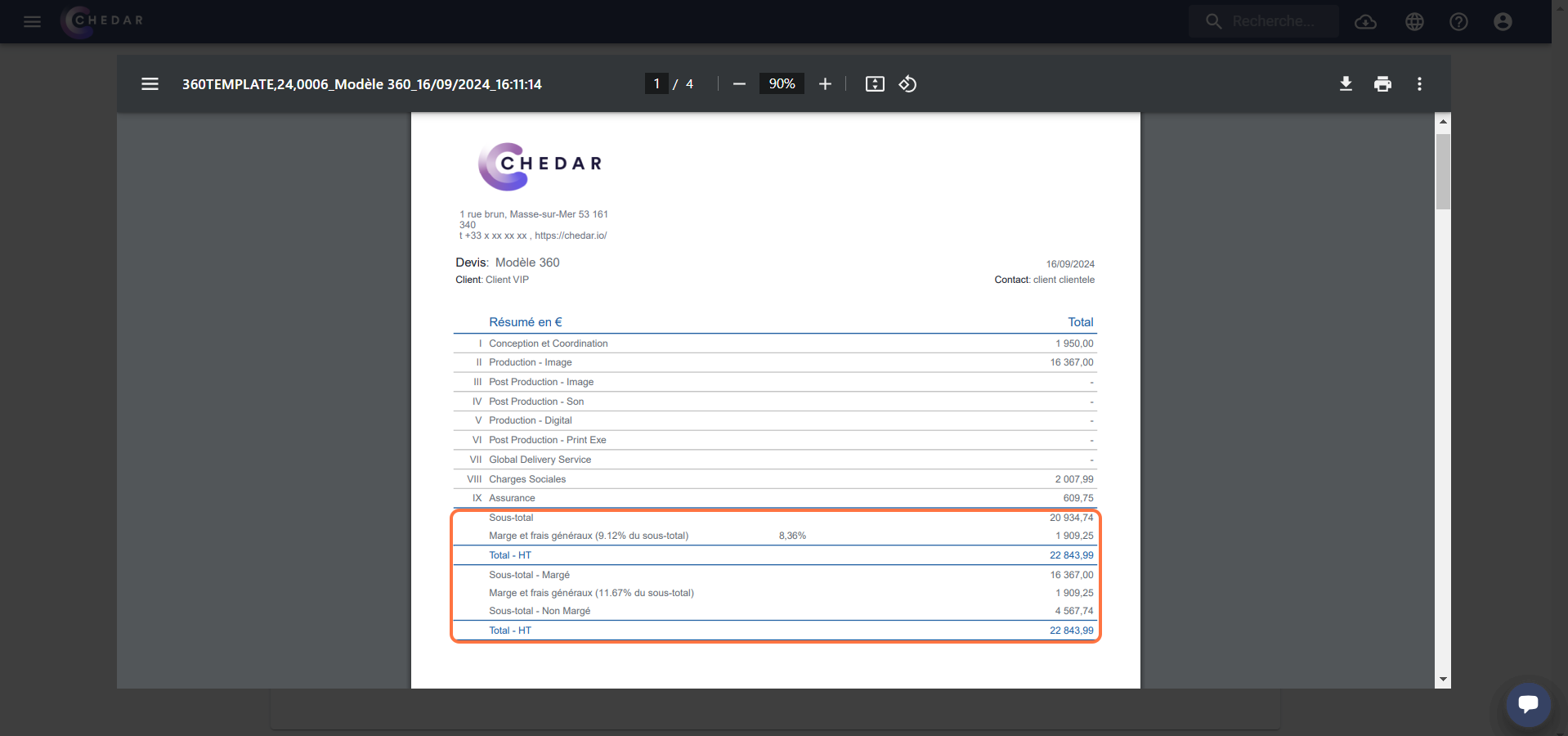Image resolution: width=1568 pixels, height=736 pixels.
Task: Click 'Marge et frais généraux (9.12% du sous-total)'
Action: (589, 536)
